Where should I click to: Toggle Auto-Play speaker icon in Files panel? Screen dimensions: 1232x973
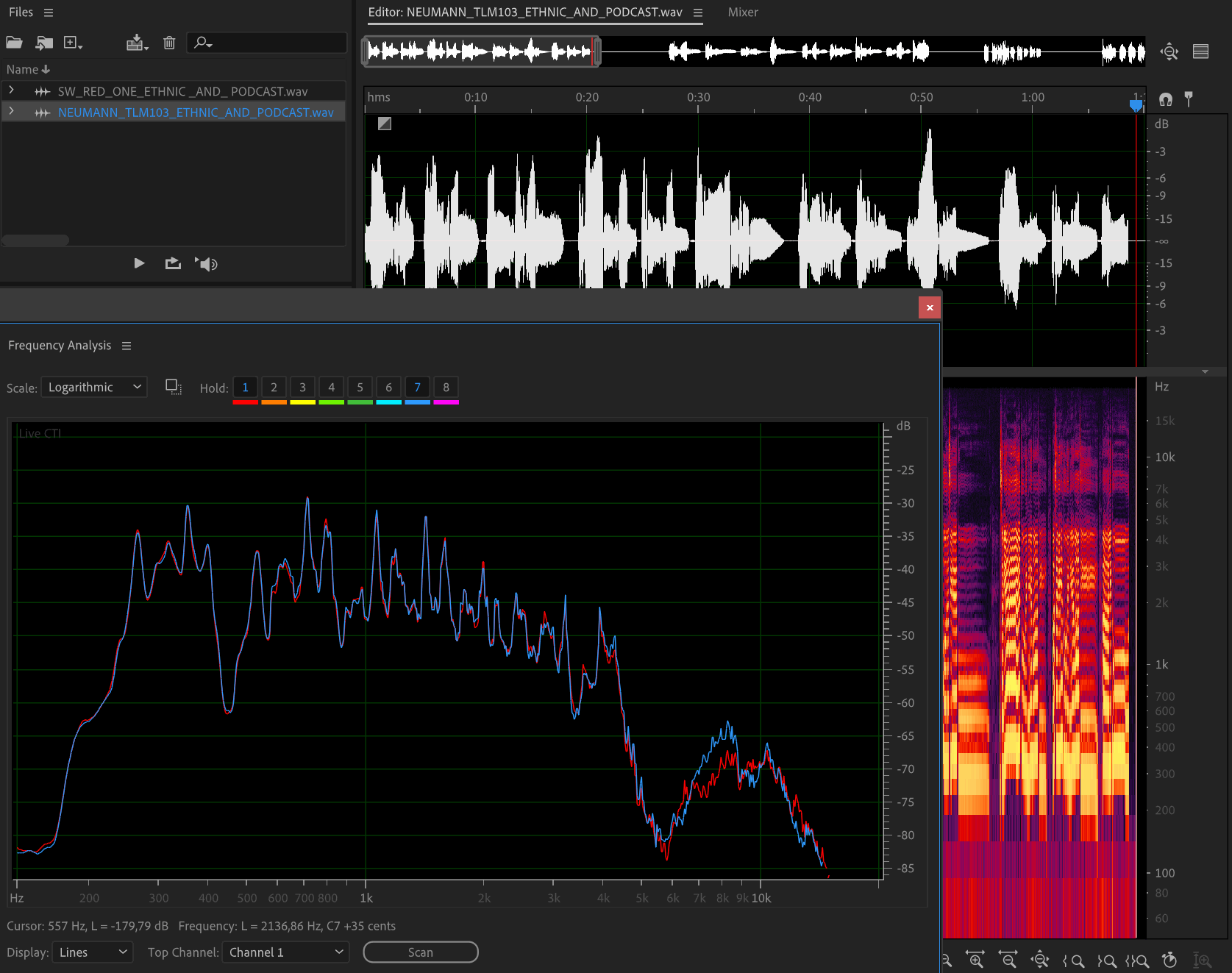207,264
